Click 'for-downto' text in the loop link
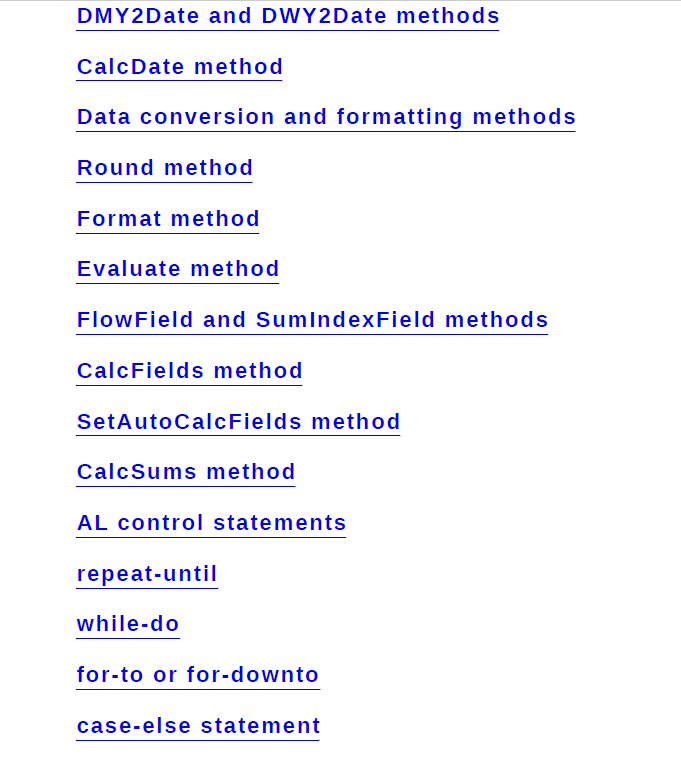681x760 pixels. 253,675
